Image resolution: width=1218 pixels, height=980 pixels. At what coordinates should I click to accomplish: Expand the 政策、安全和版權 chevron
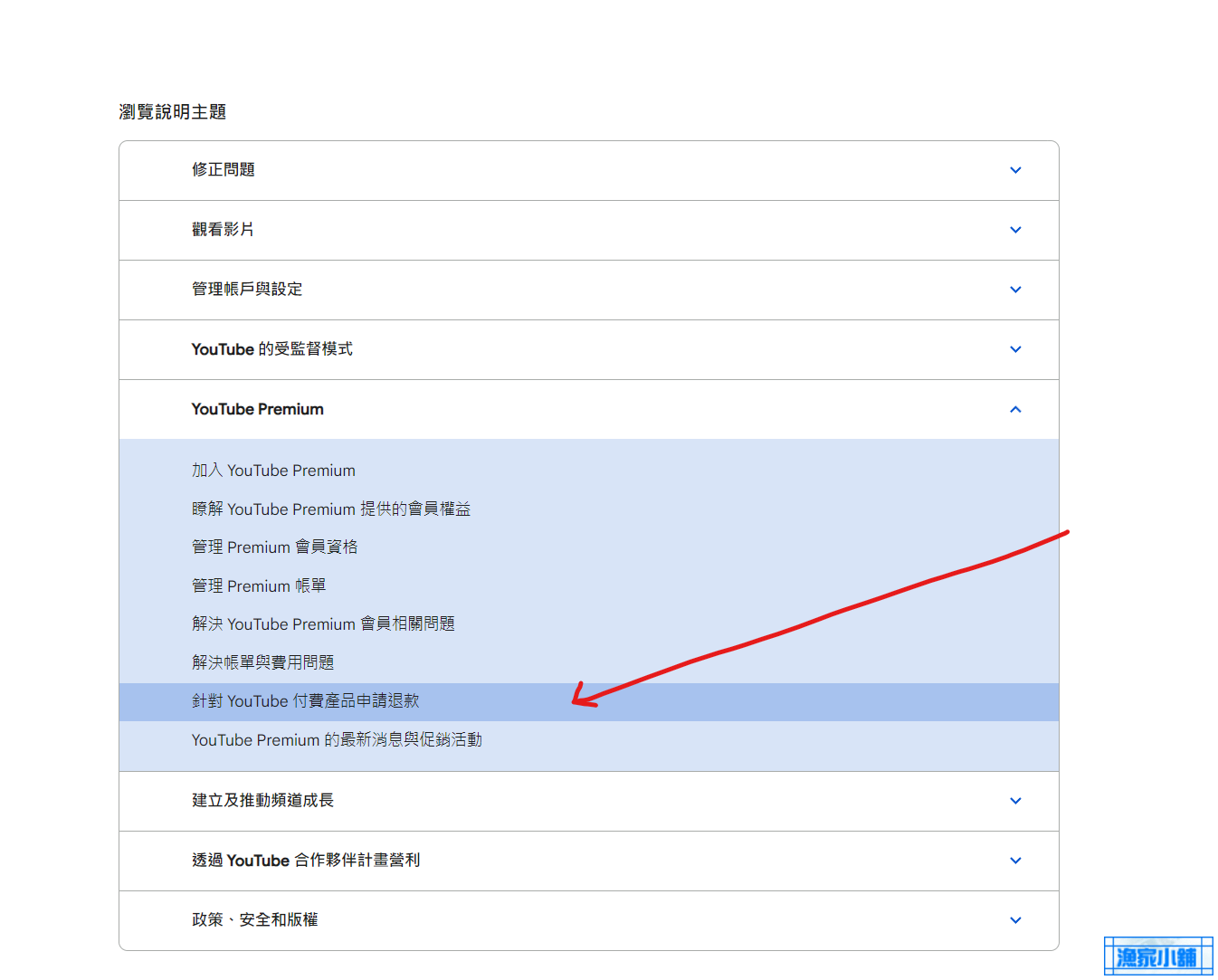pos(1015,920)
